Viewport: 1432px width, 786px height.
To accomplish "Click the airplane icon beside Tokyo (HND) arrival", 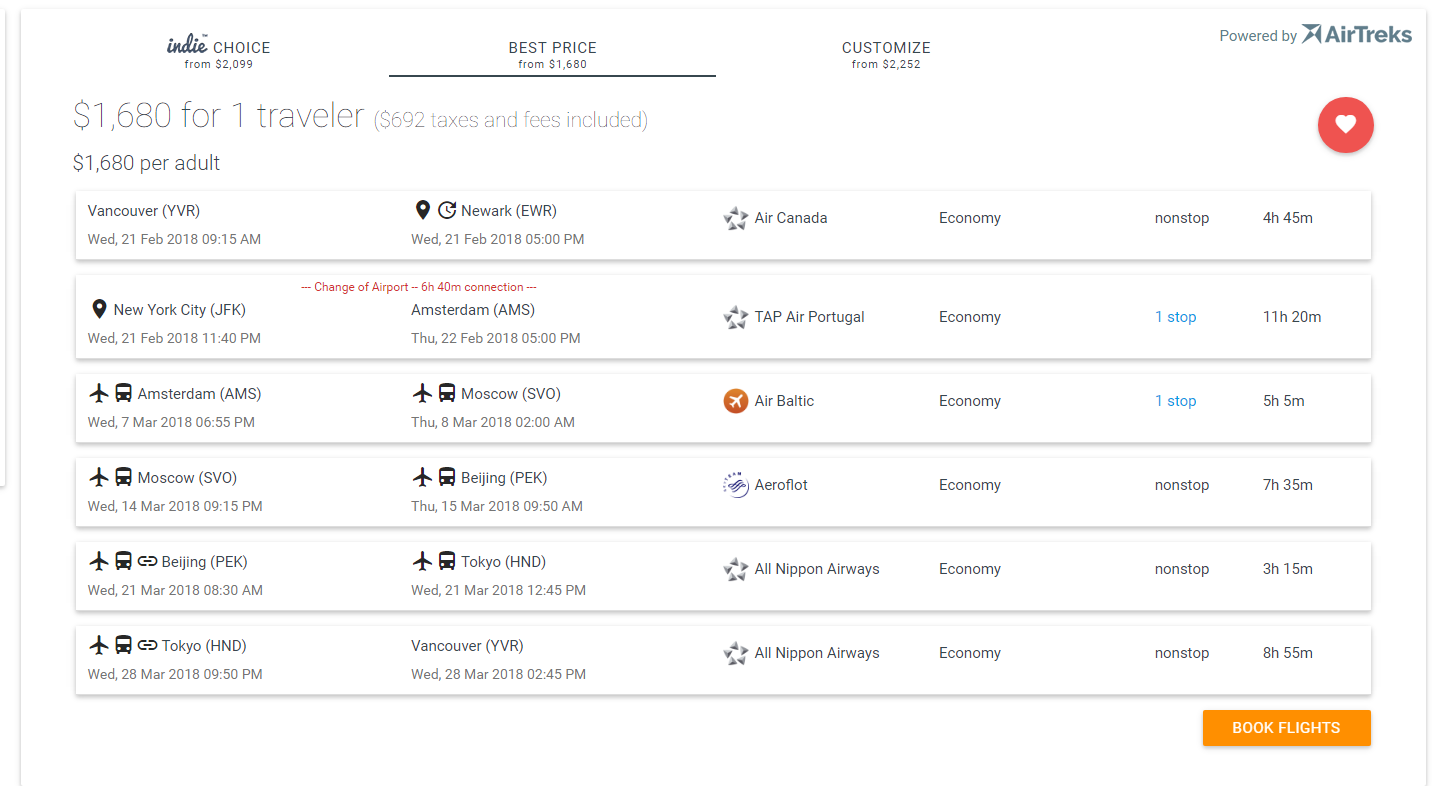I will point(422,561).
